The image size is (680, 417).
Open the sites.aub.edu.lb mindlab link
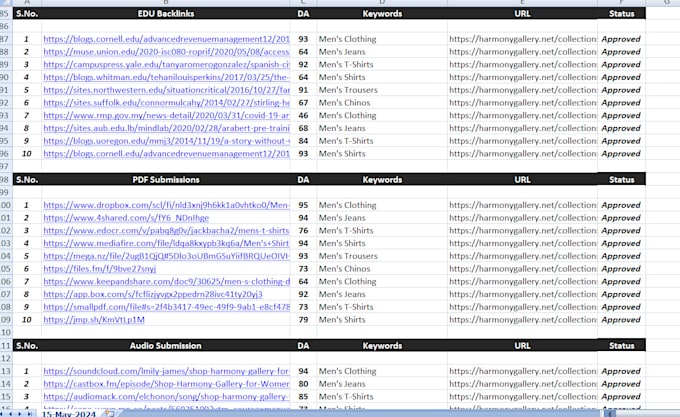tap(166, 128)
